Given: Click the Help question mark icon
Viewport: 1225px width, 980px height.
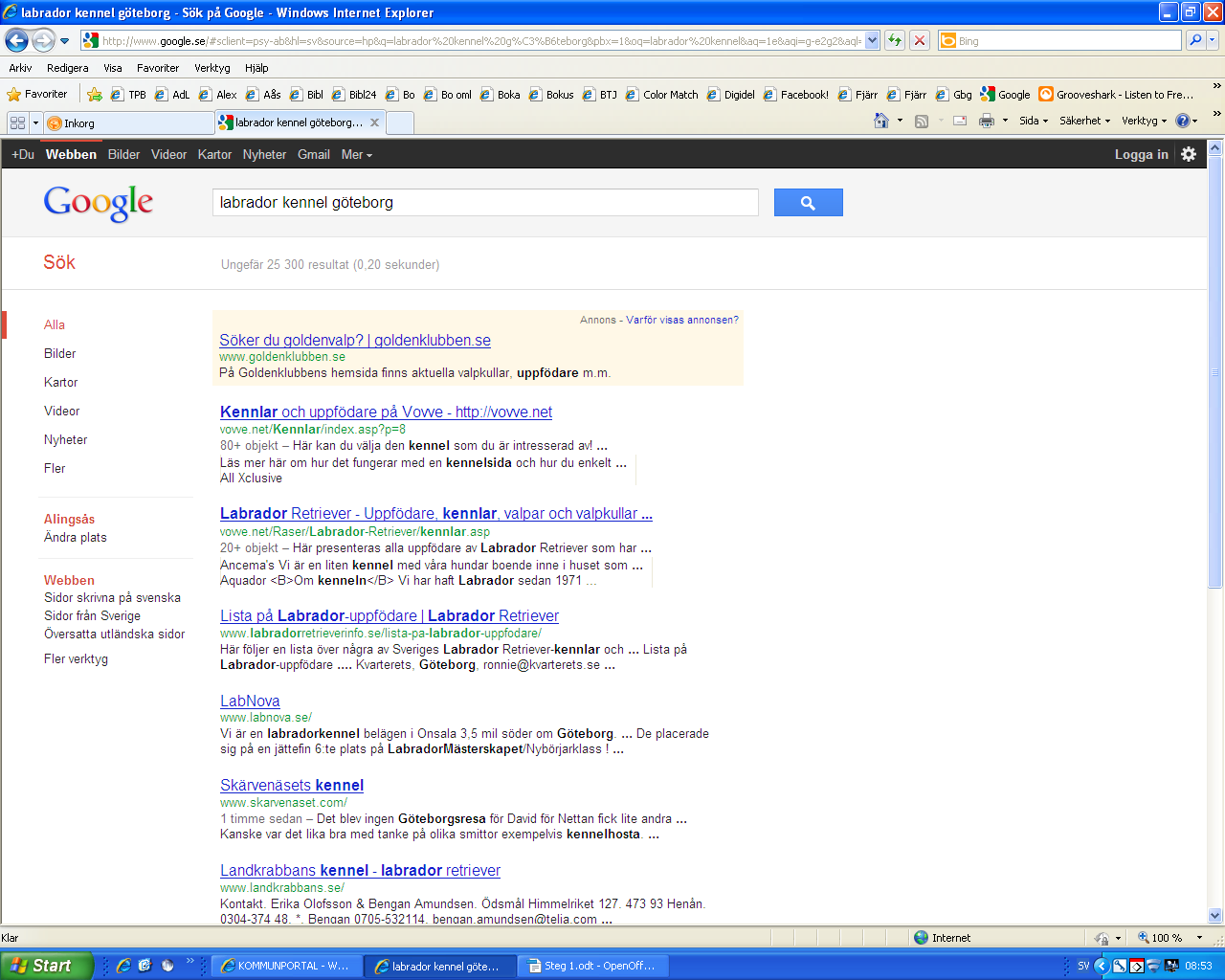Looking at the screenshot, I should [x=1182, y=121].
